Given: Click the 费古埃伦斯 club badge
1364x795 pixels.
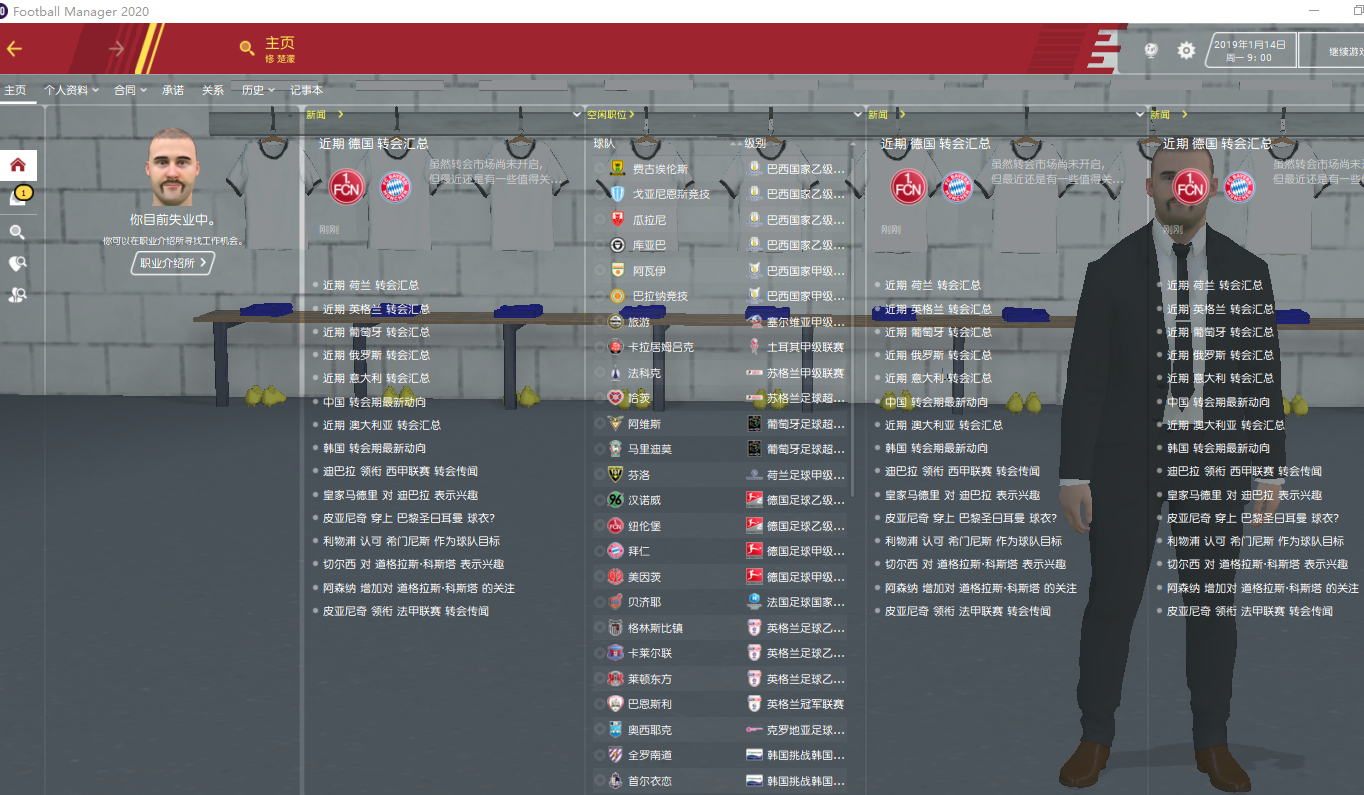Looking at the screenshot, I should click(617, 169).
